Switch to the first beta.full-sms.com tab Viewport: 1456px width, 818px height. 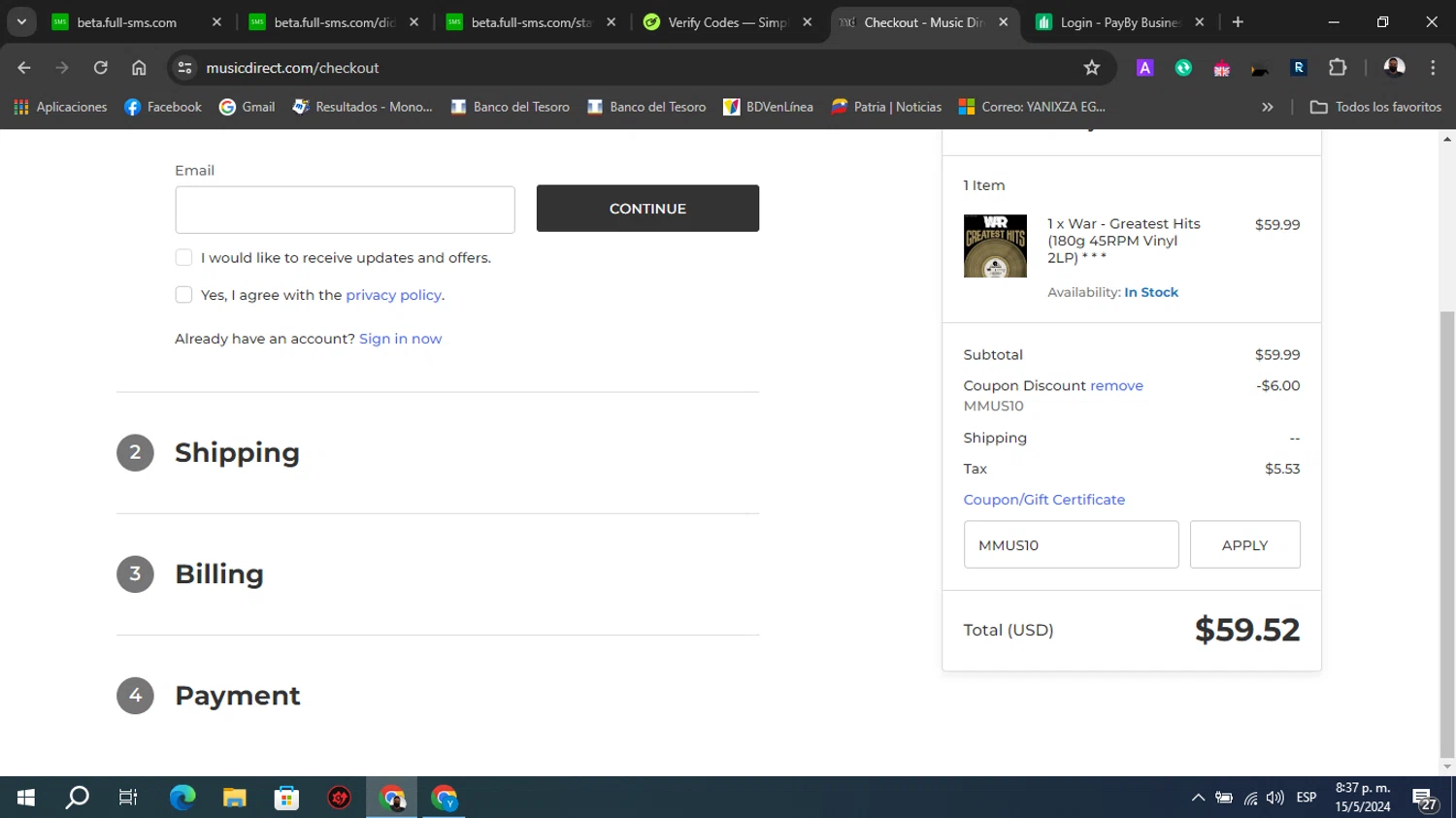click(138, 22)
